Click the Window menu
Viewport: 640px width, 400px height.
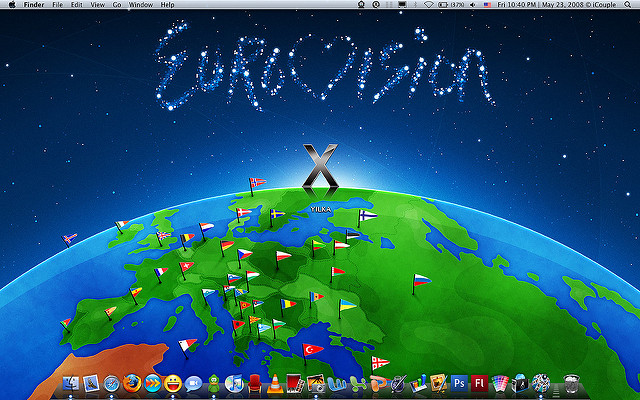(141, 5)
